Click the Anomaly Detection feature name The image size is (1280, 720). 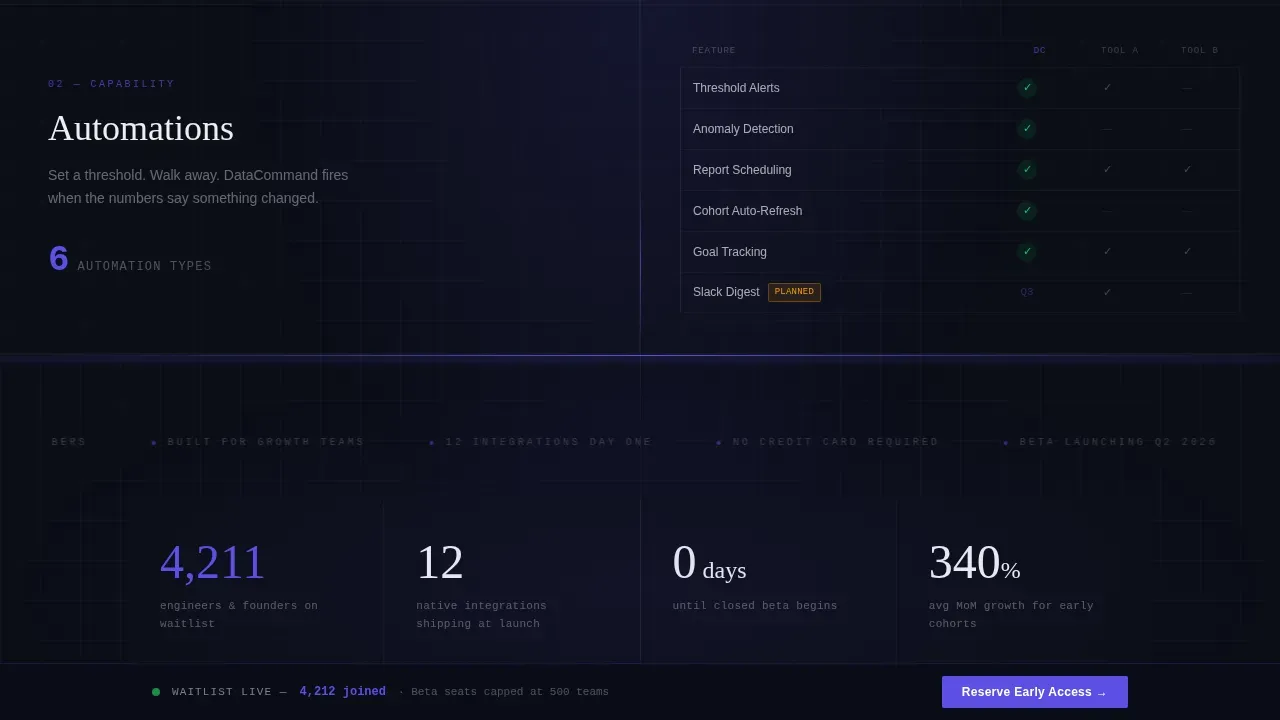pos(743,129)
